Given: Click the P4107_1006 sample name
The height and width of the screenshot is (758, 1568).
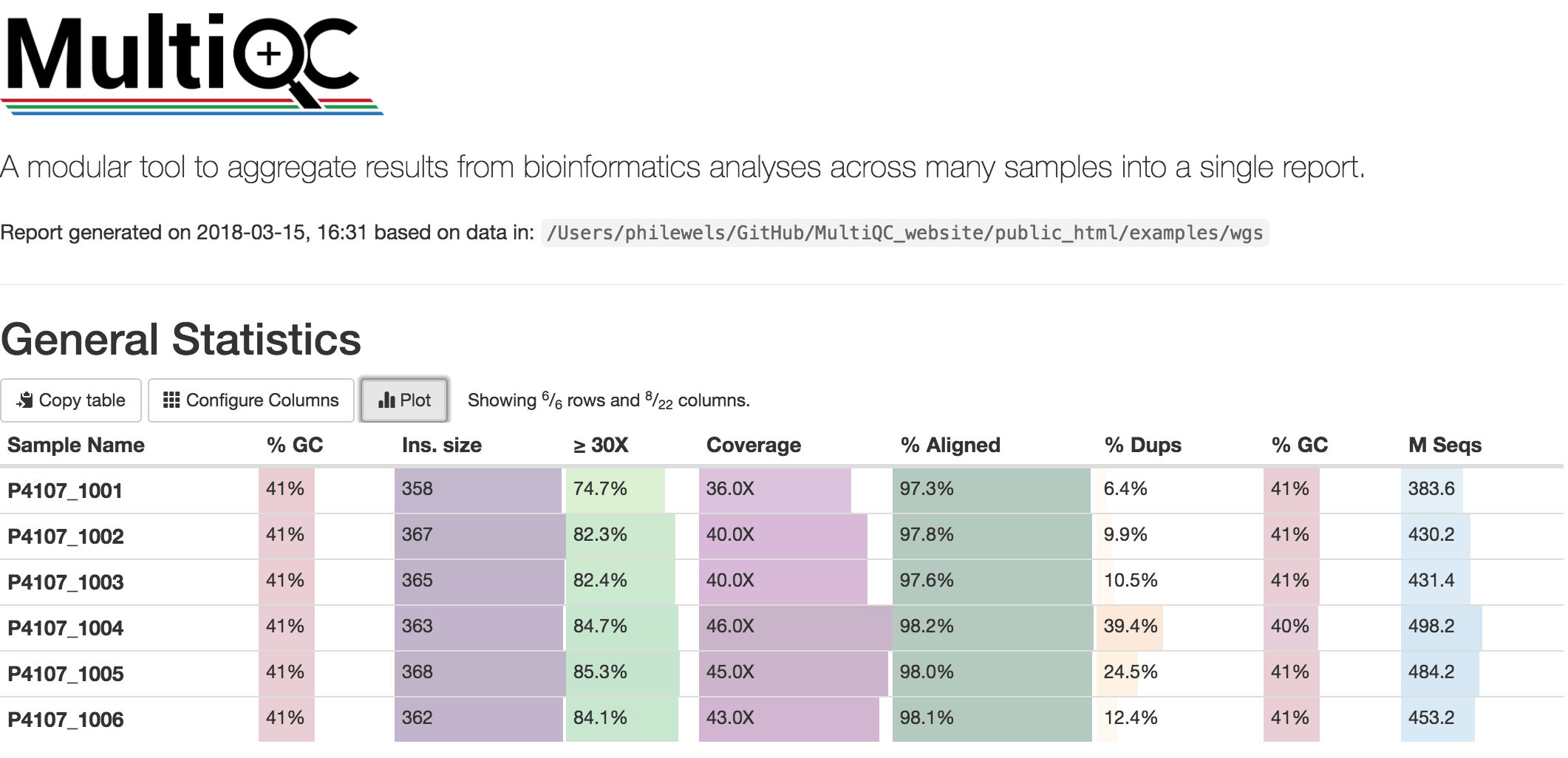Looking at the screenshot, I should coord(66,720).
